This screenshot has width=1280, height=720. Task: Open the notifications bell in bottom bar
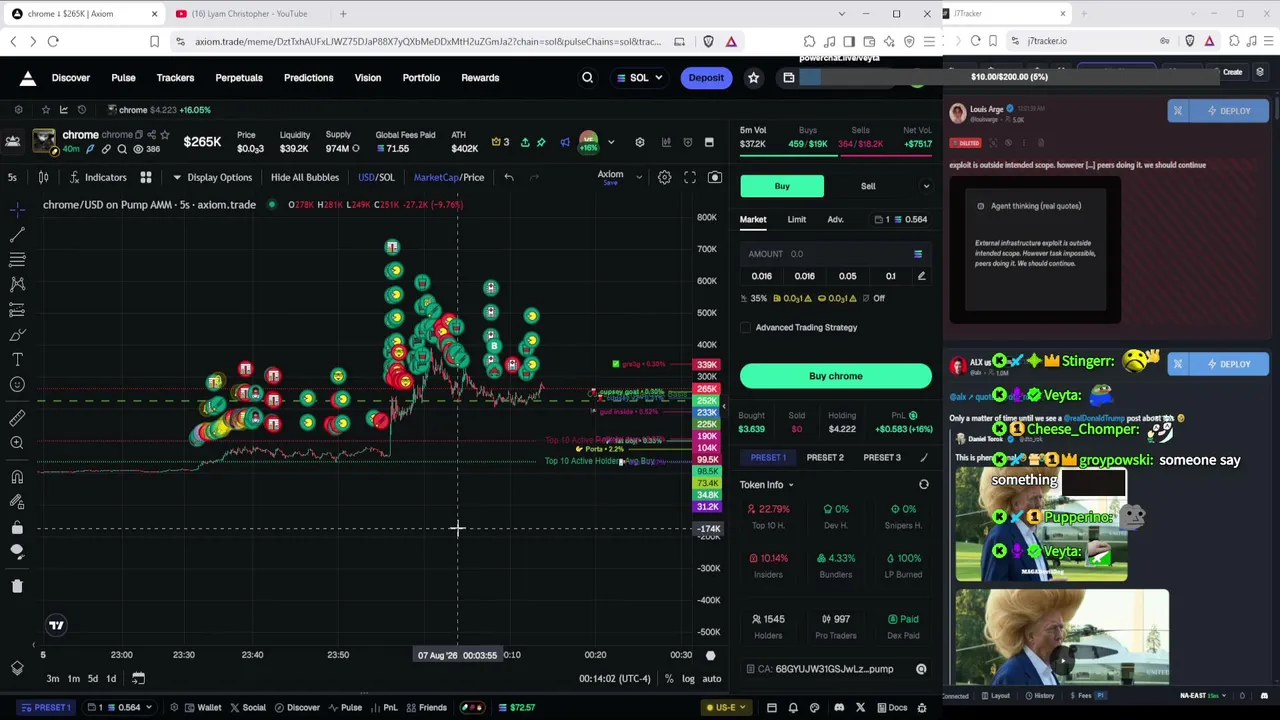[794, 708]
